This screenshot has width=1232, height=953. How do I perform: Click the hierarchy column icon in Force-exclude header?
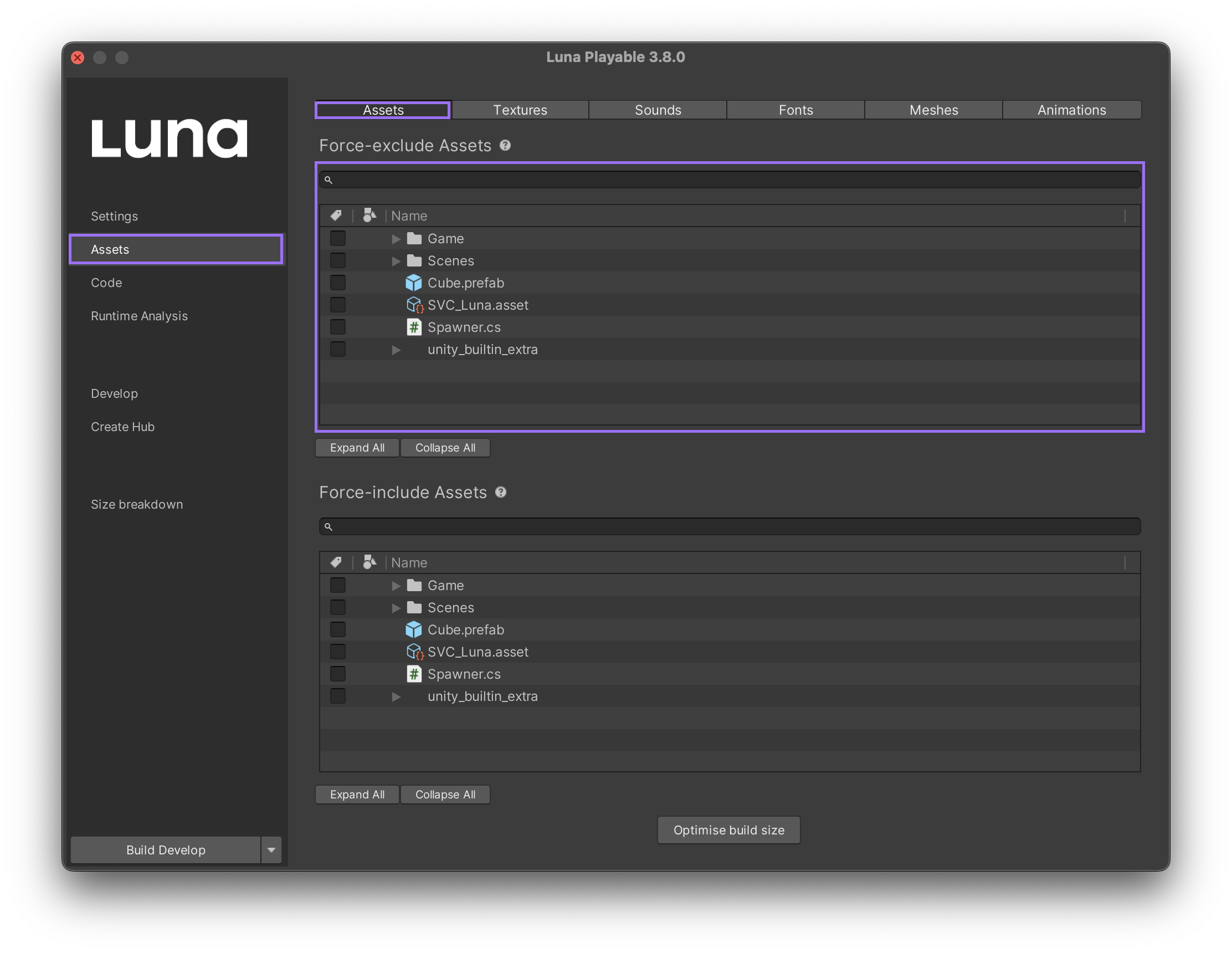[369, 216]
